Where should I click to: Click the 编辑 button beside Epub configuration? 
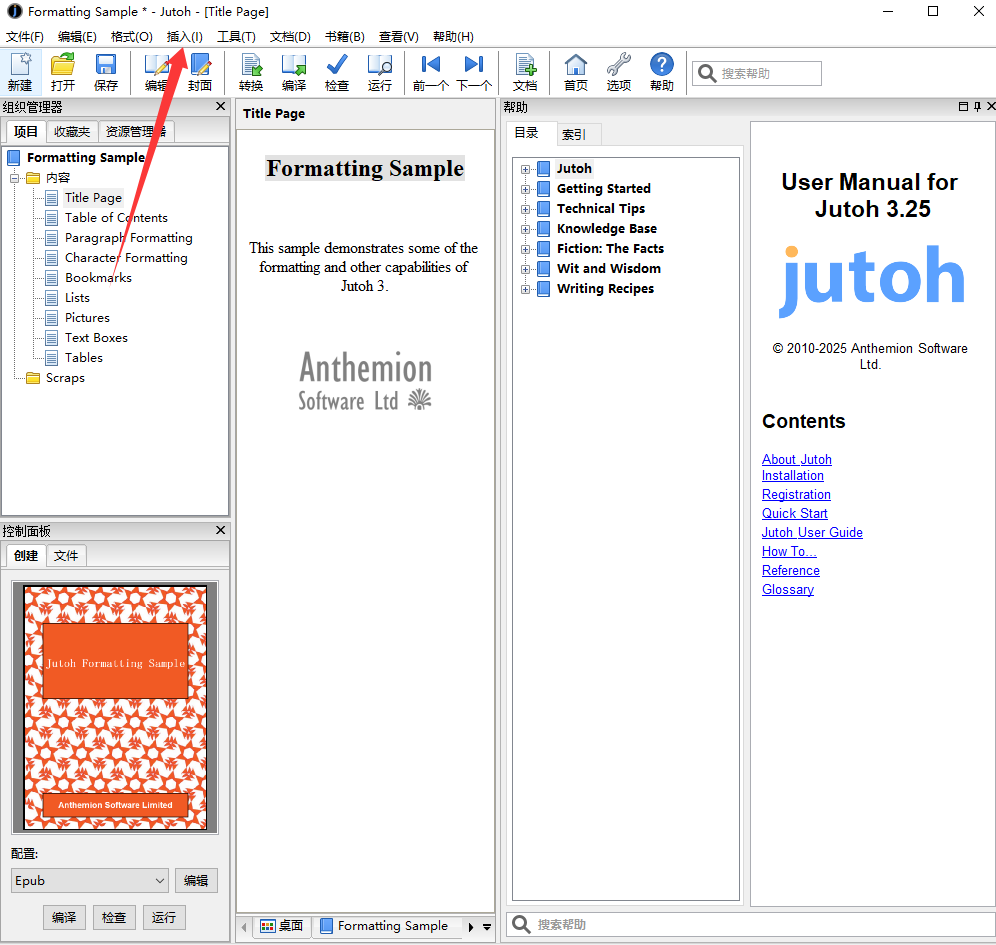coord(196,880)
